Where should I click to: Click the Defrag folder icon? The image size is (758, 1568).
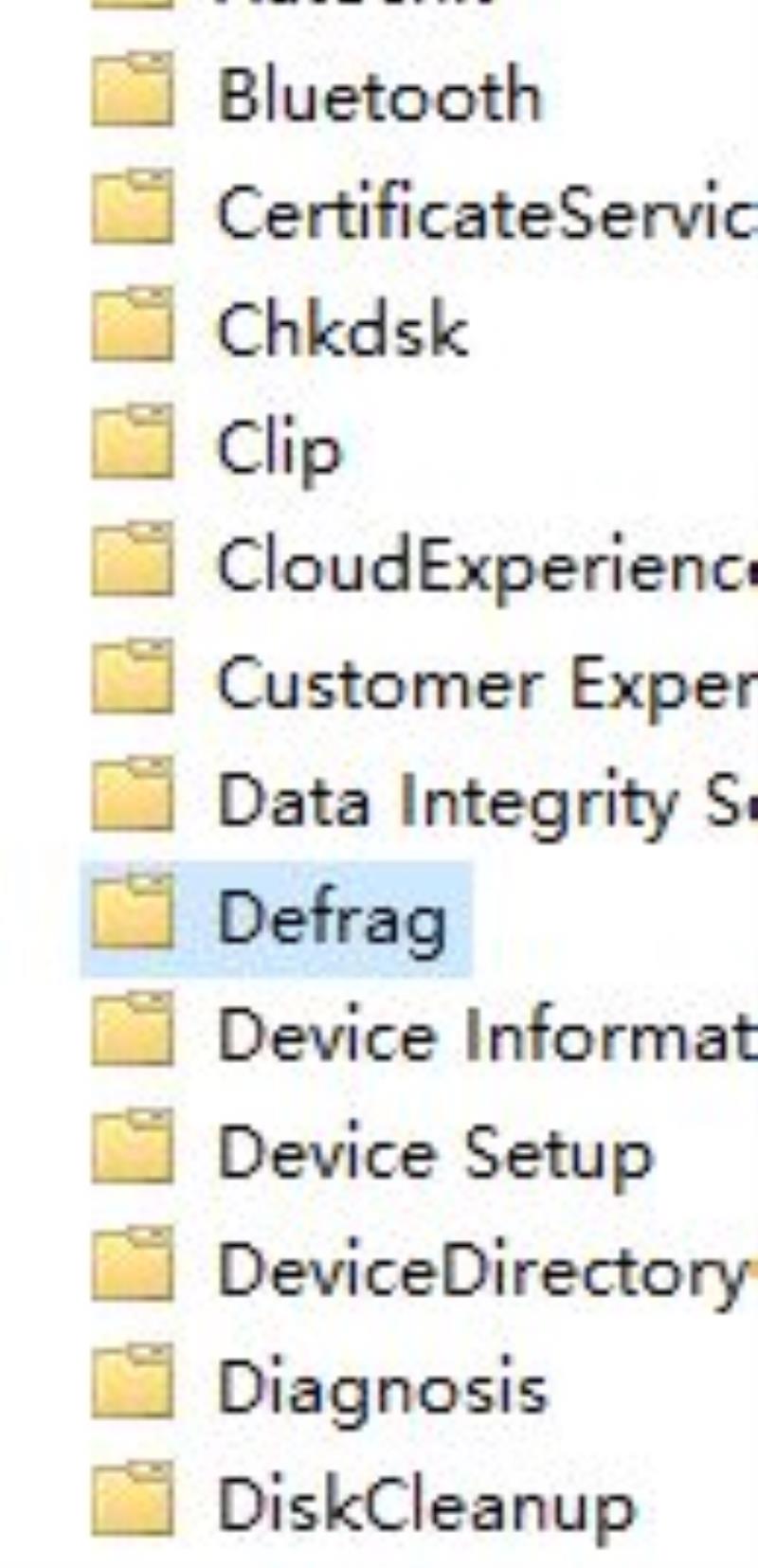pos(133,913)
